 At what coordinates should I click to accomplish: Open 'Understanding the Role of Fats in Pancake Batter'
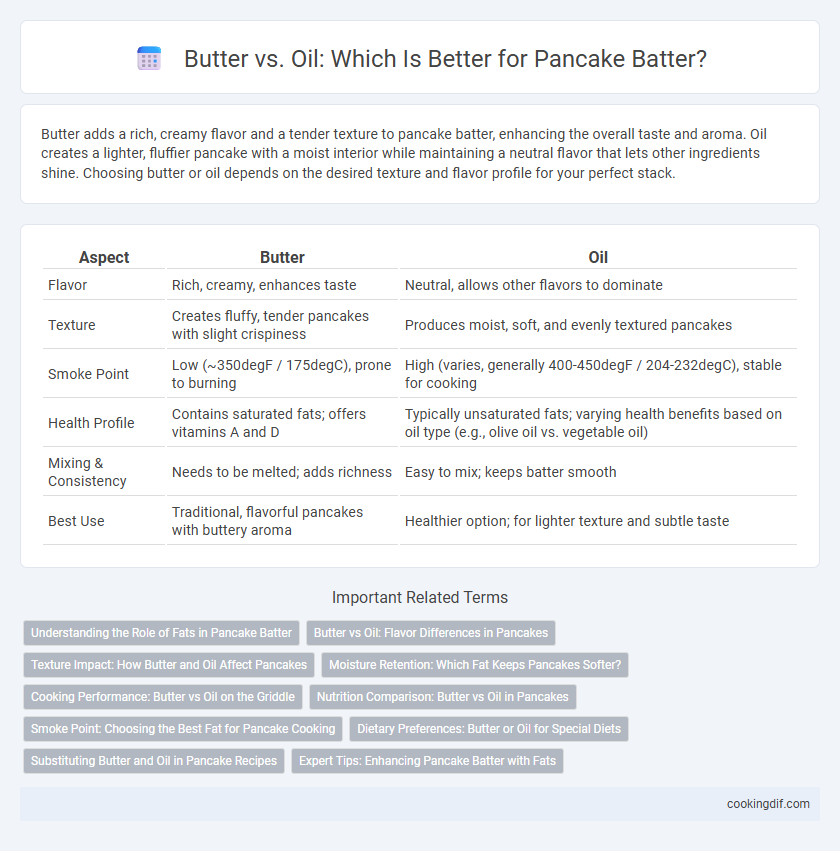[x=161, y=633]
